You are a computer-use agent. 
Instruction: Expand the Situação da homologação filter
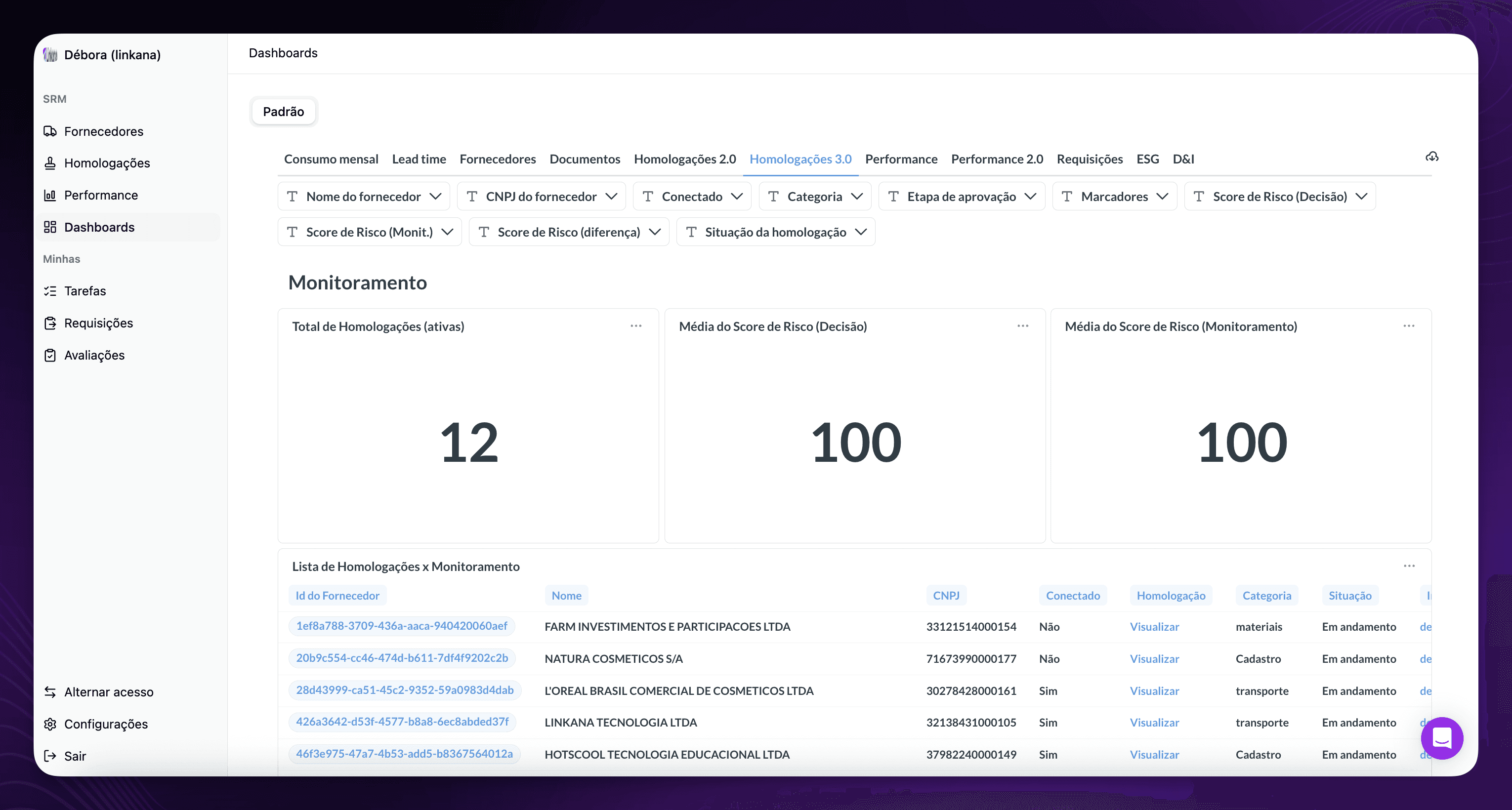(x=775, y=232)
